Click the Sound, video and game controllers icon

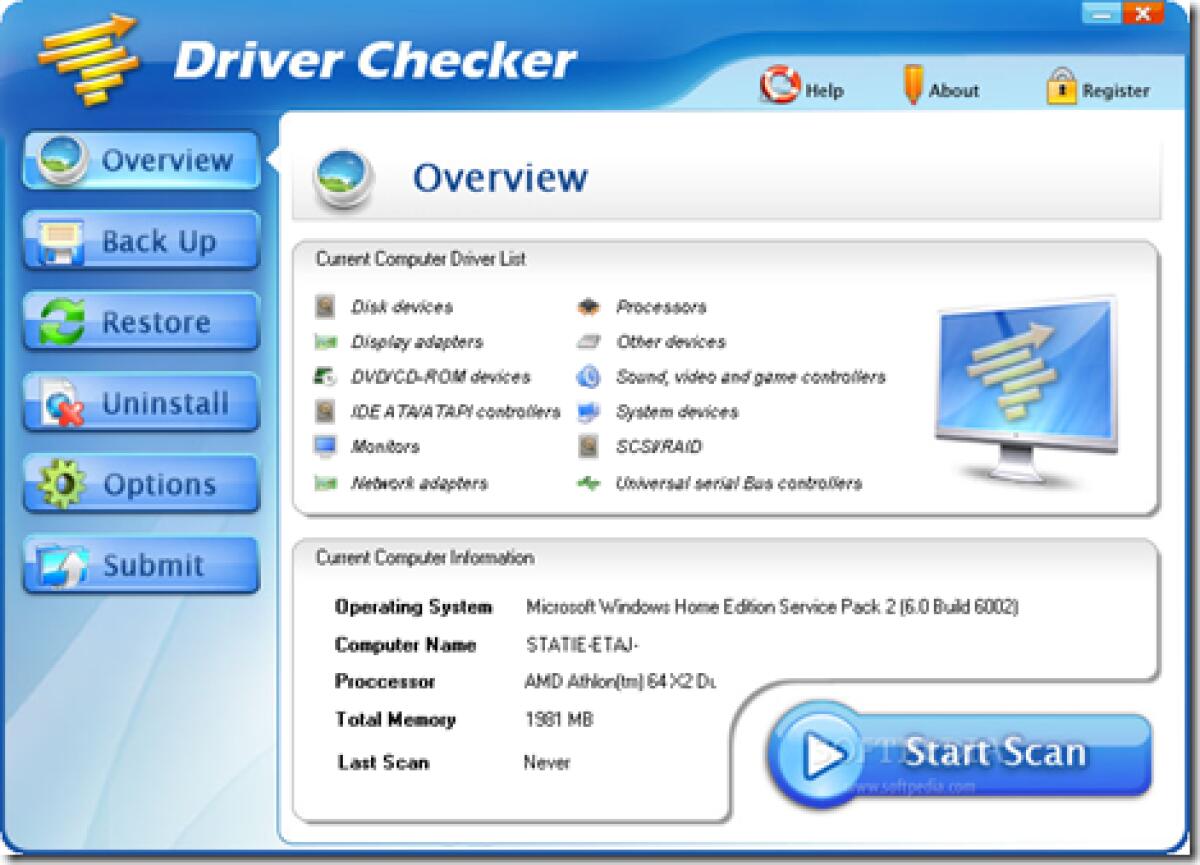(x=590, y=377)
